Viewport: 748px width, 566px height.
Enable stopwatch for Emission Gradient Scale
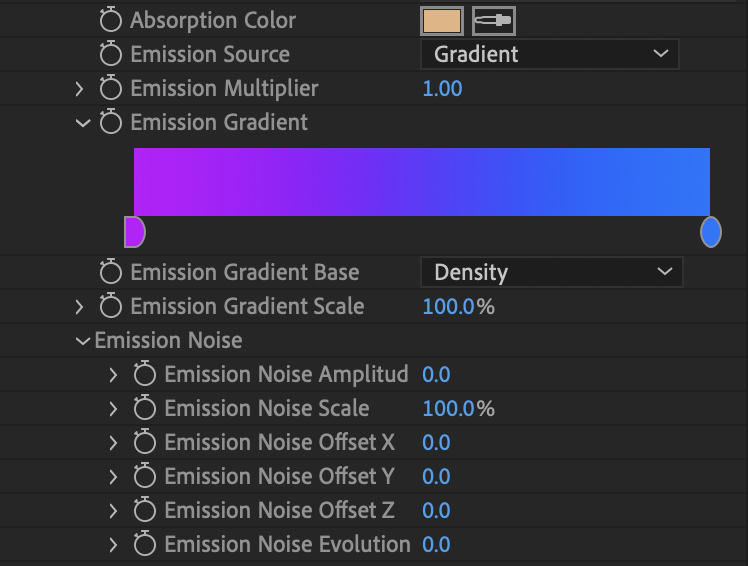pos(111,306)
